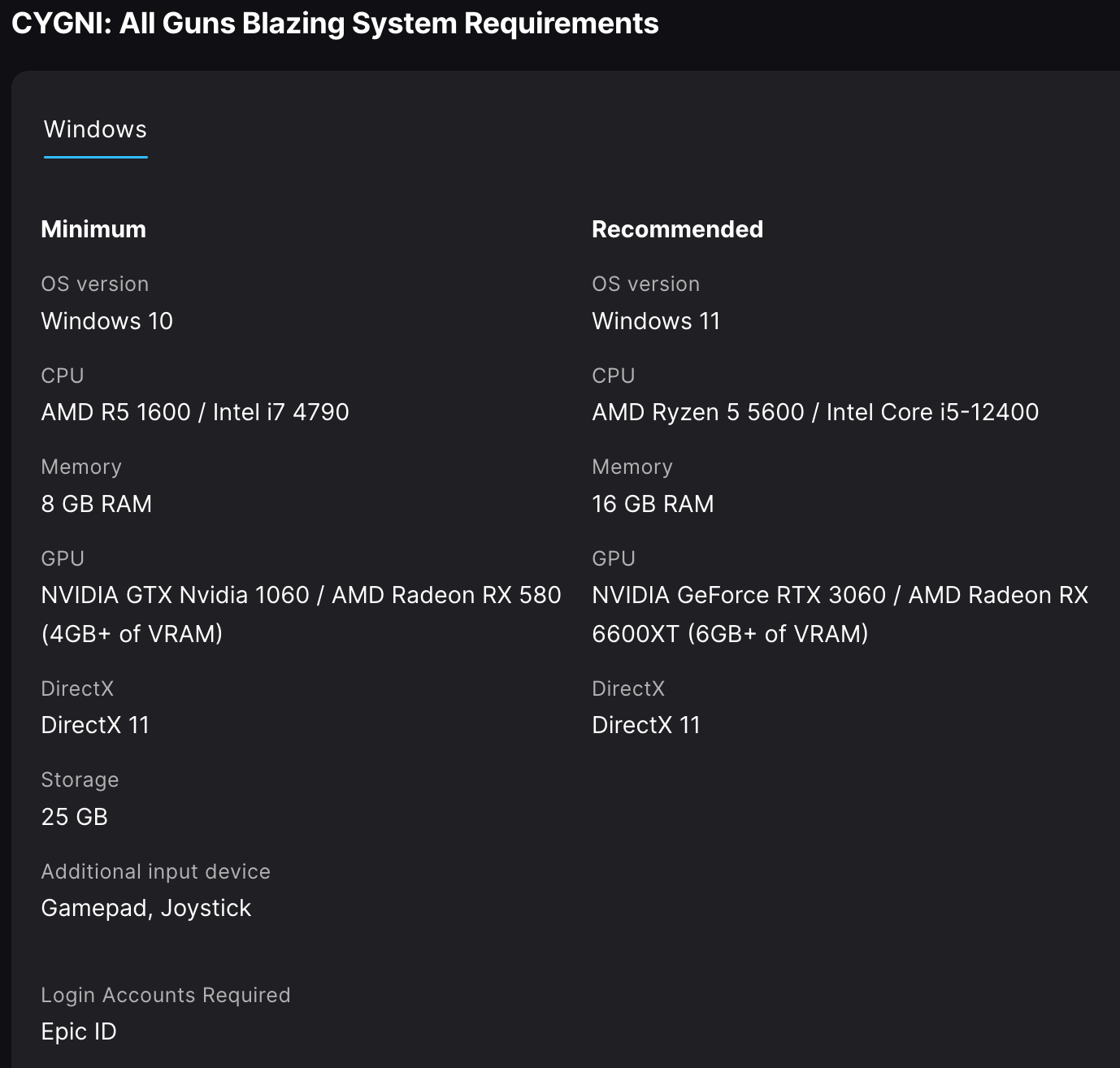This screenshot has width=1120, height=1068.
Task: Click the minimum Storage label
Action: coord(80,779)
